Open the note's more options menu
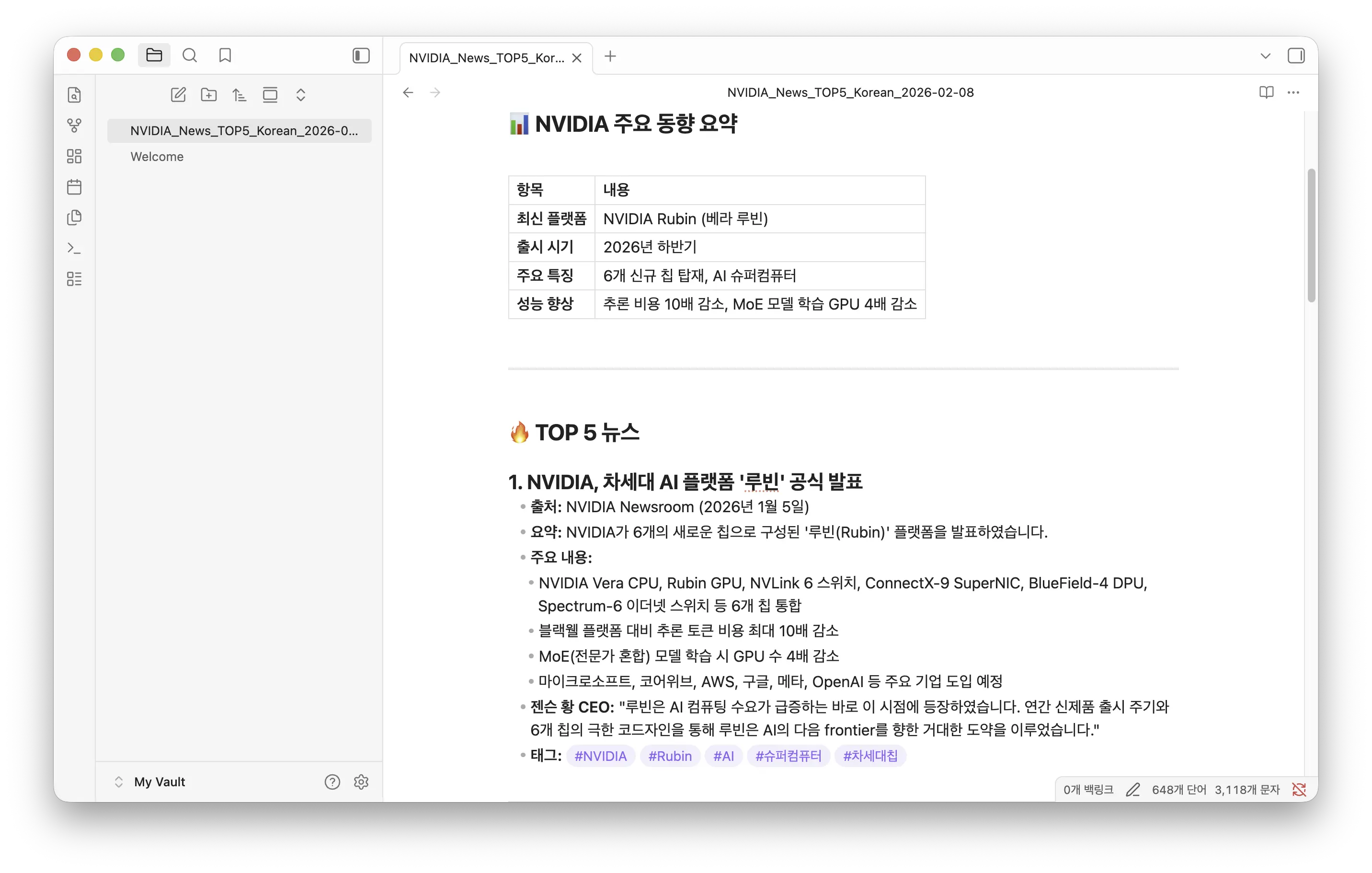Screen dimensions: 1372x873 [1293, 92]
